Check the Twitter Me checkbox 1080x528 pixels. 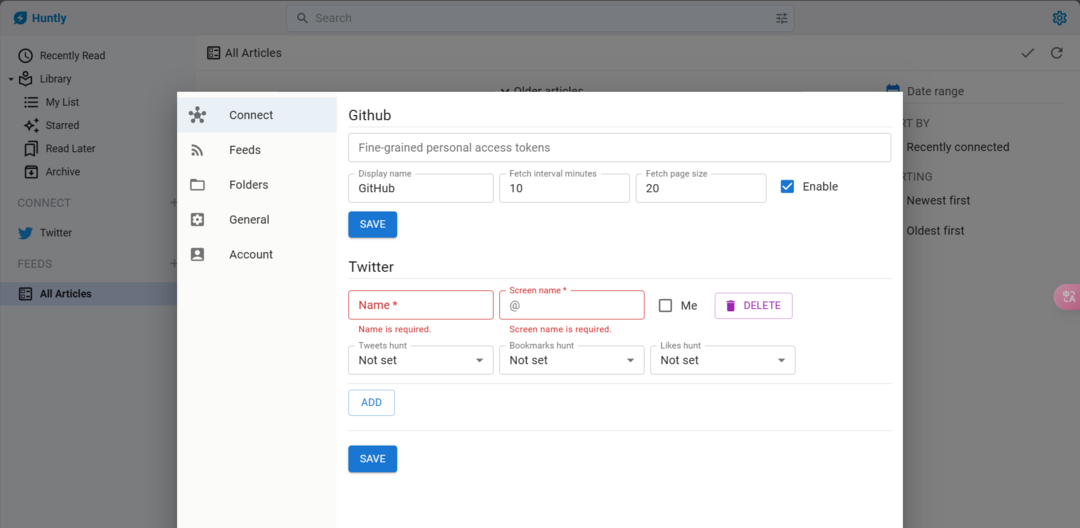click(x=665, y=306)
